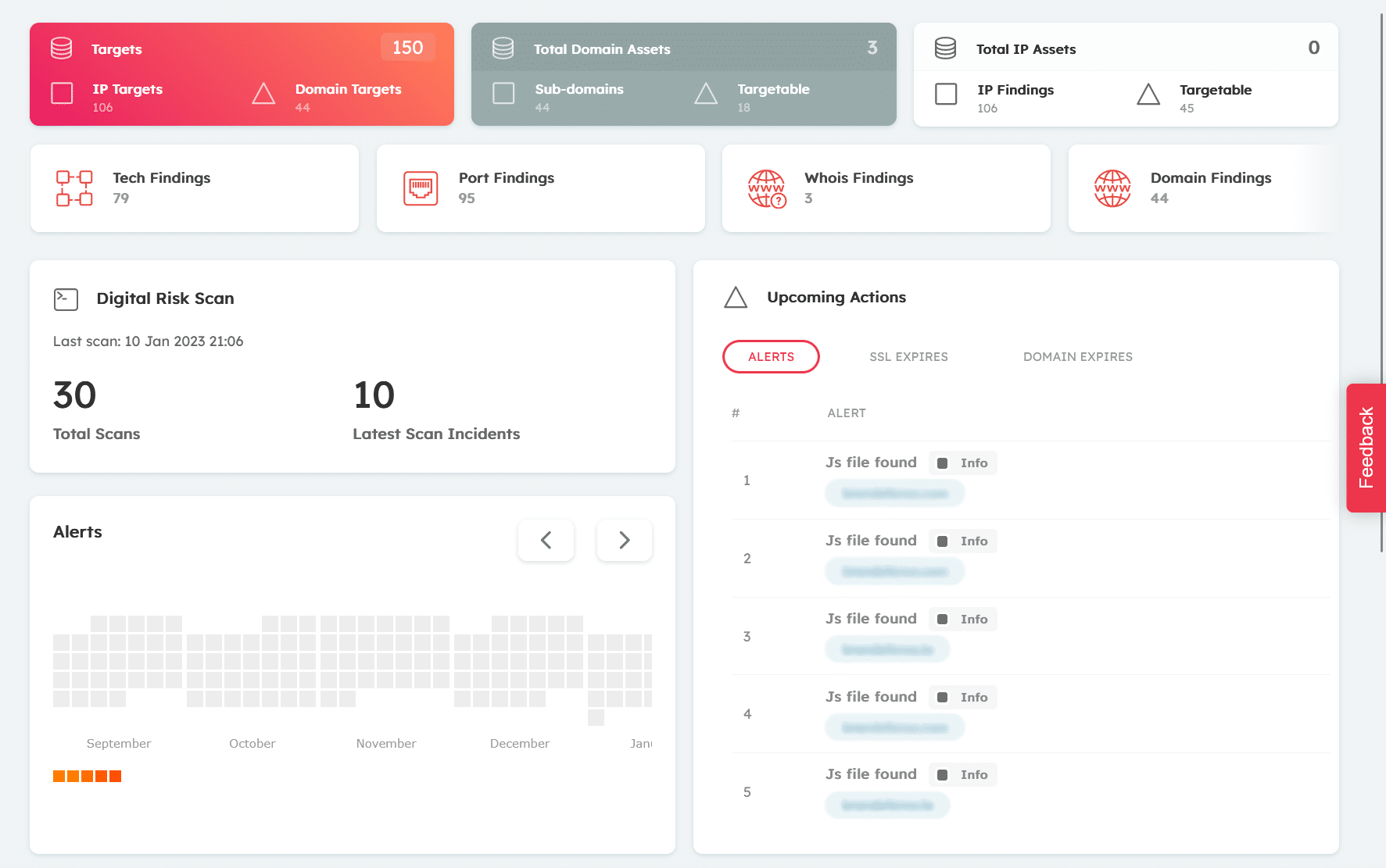Click the Info badge on first alert
This screenshot has height=868, width=1386.
point(962,462)
